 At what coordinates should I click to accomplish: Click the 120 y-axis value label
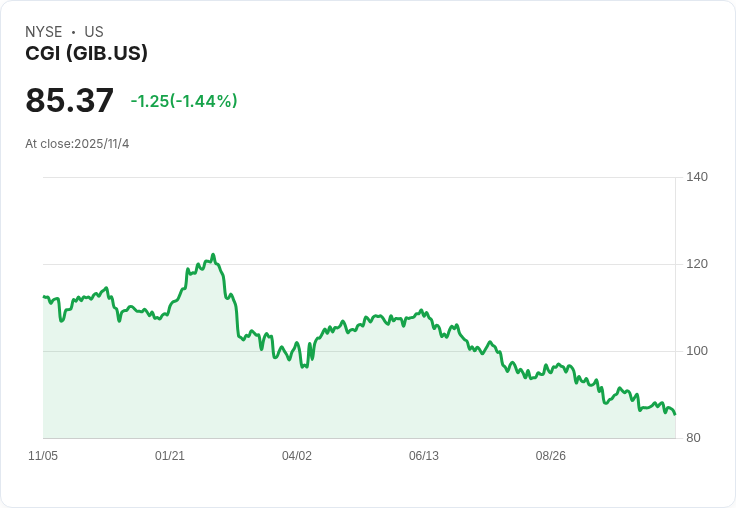point(697,264)
